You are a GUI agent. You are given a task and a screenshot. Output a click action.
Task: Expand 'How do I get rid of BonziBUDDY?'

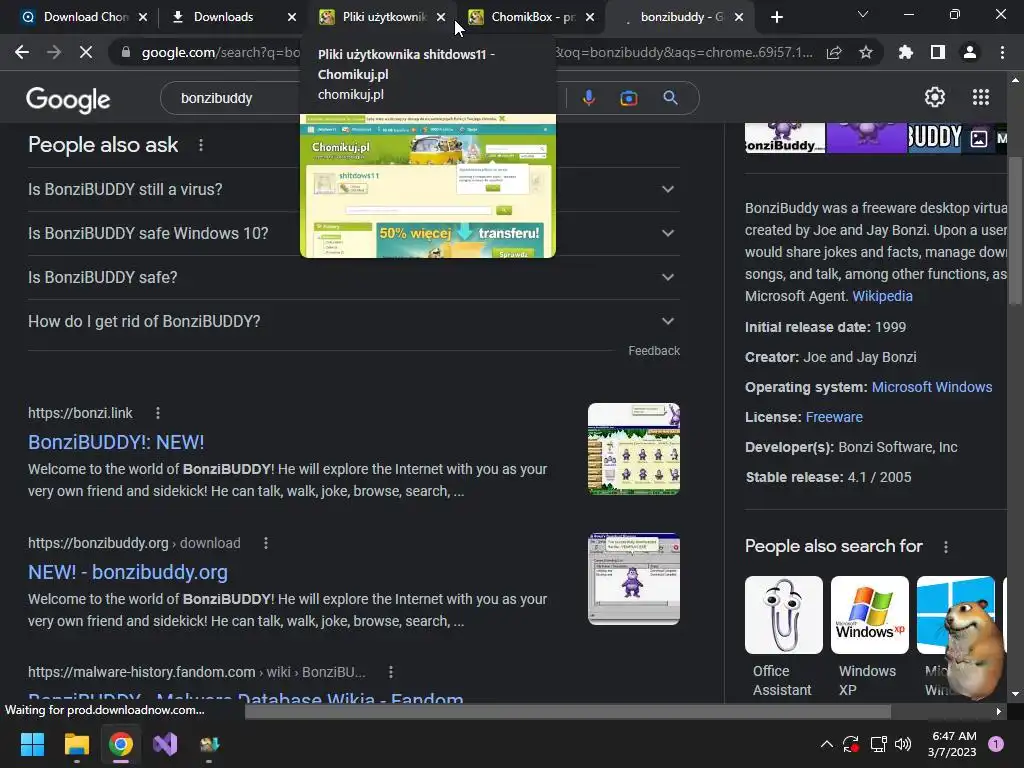tap(353, 321)
